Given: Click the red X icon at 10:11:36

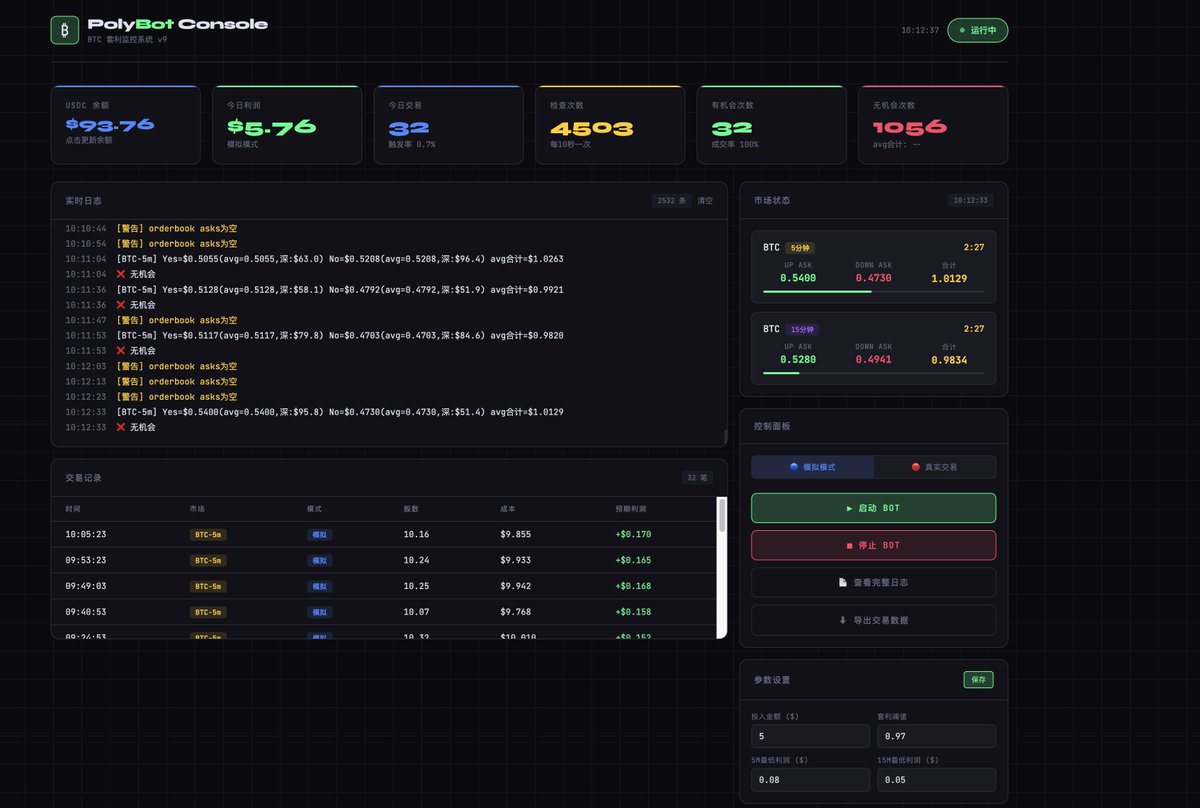Looking at the screenshot, I should pos(121,305).
